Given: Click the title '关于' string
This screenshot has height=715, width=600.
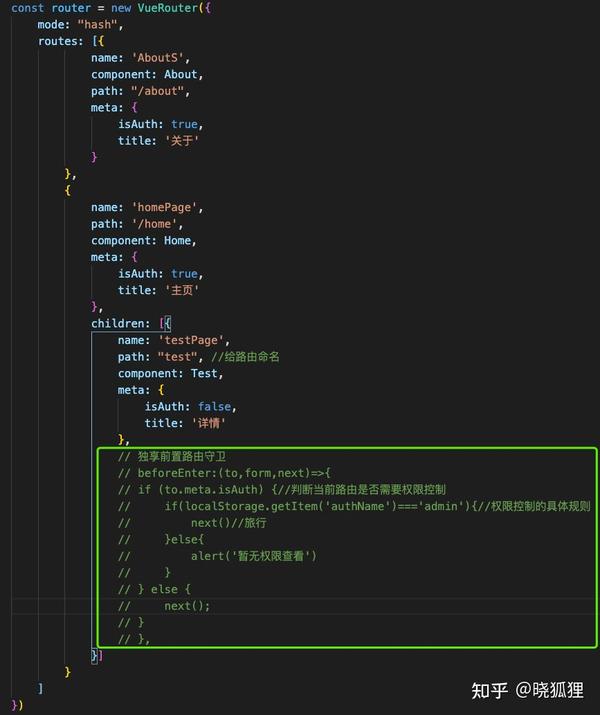Looking at the screenshot, I should [181, 141].
